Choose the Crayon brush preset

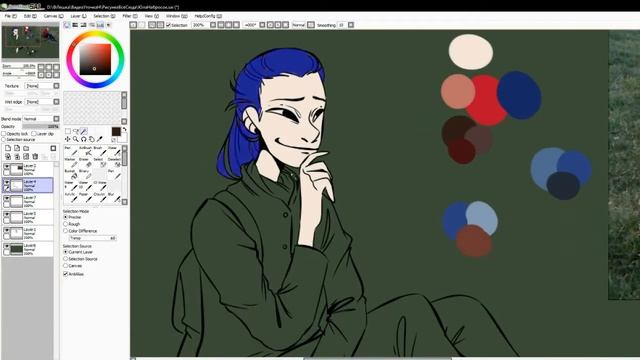(100, 198)
